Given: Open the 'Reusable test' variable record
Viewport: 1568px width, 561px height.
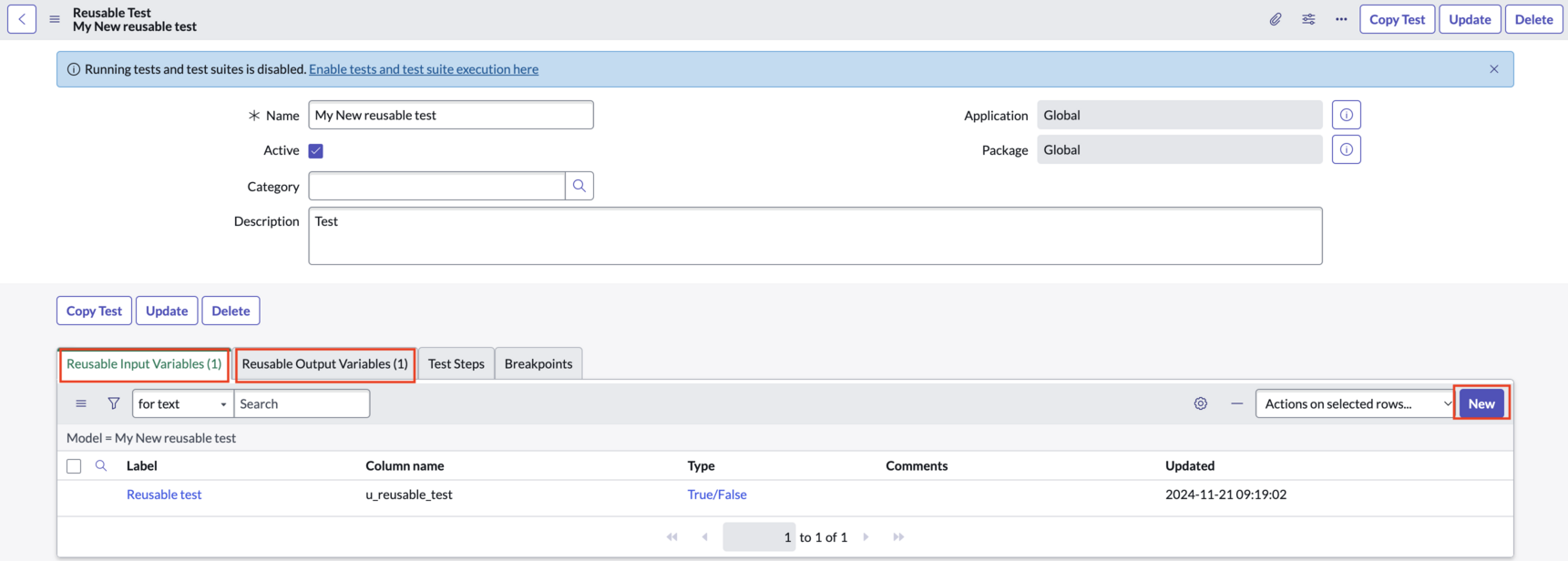Looking at the screenshot, I should click(164, 495).
